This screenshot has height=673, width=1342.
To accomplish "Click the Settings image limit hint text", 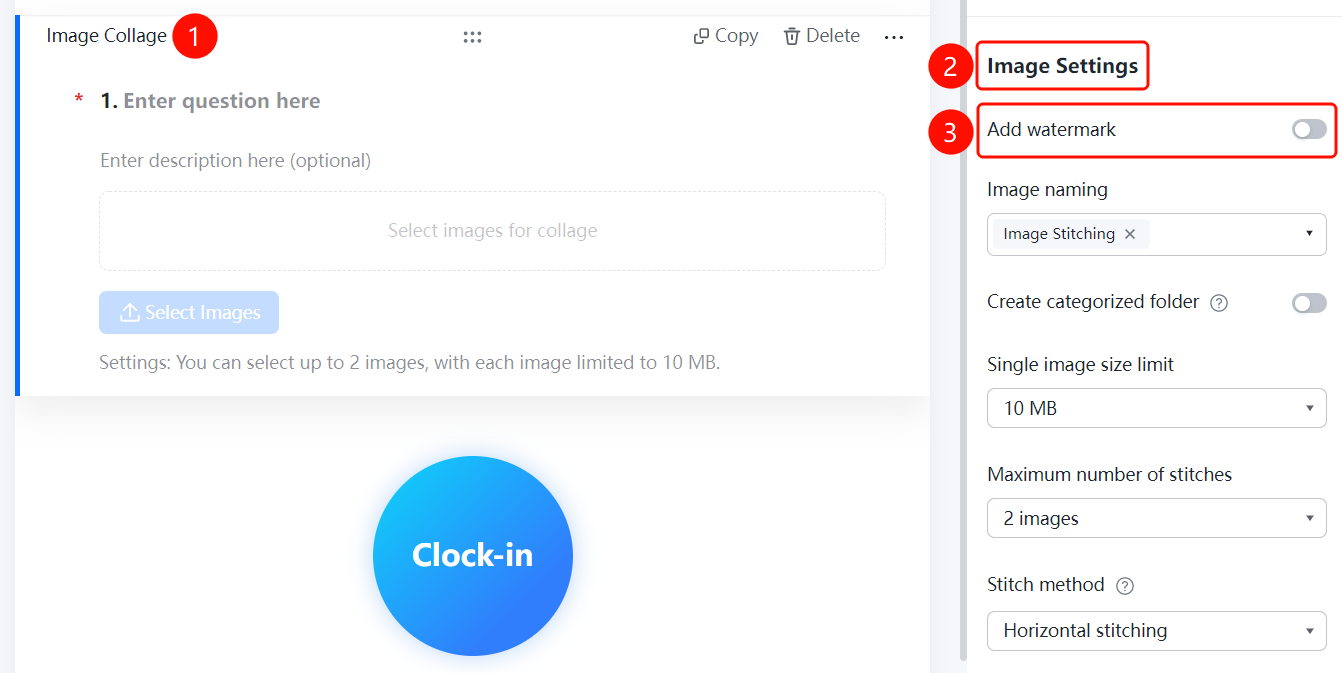I will tap(410, 362).
